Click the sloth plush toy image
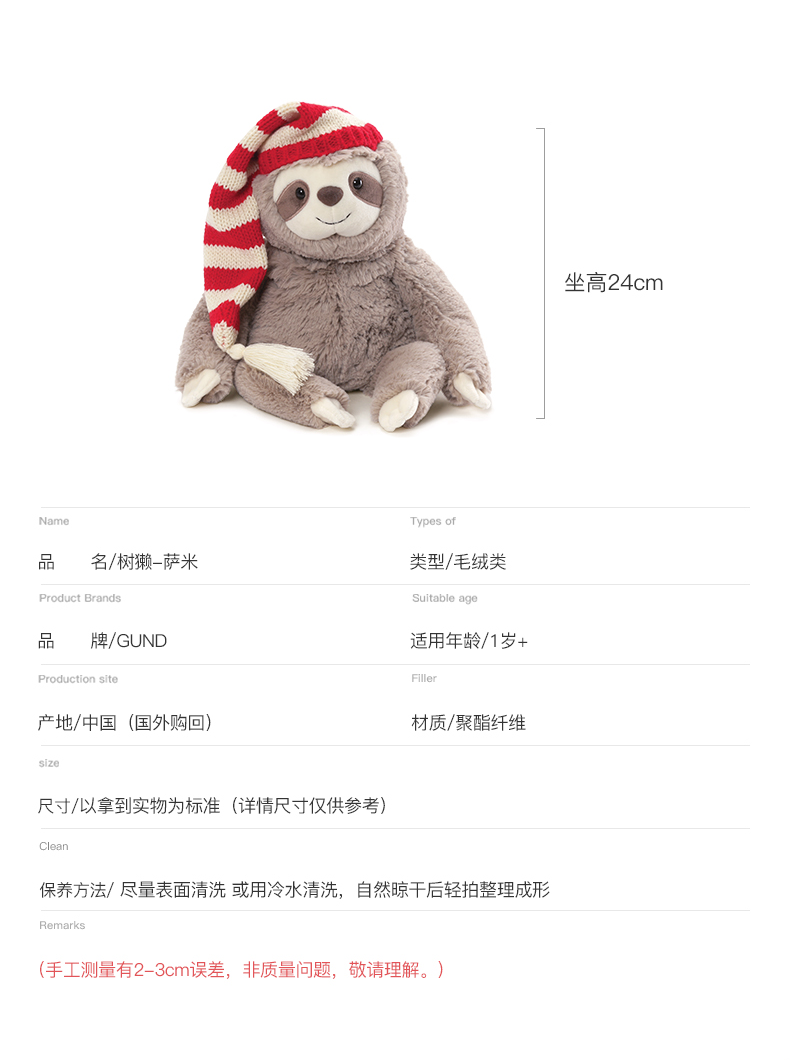 coord(333,267)
